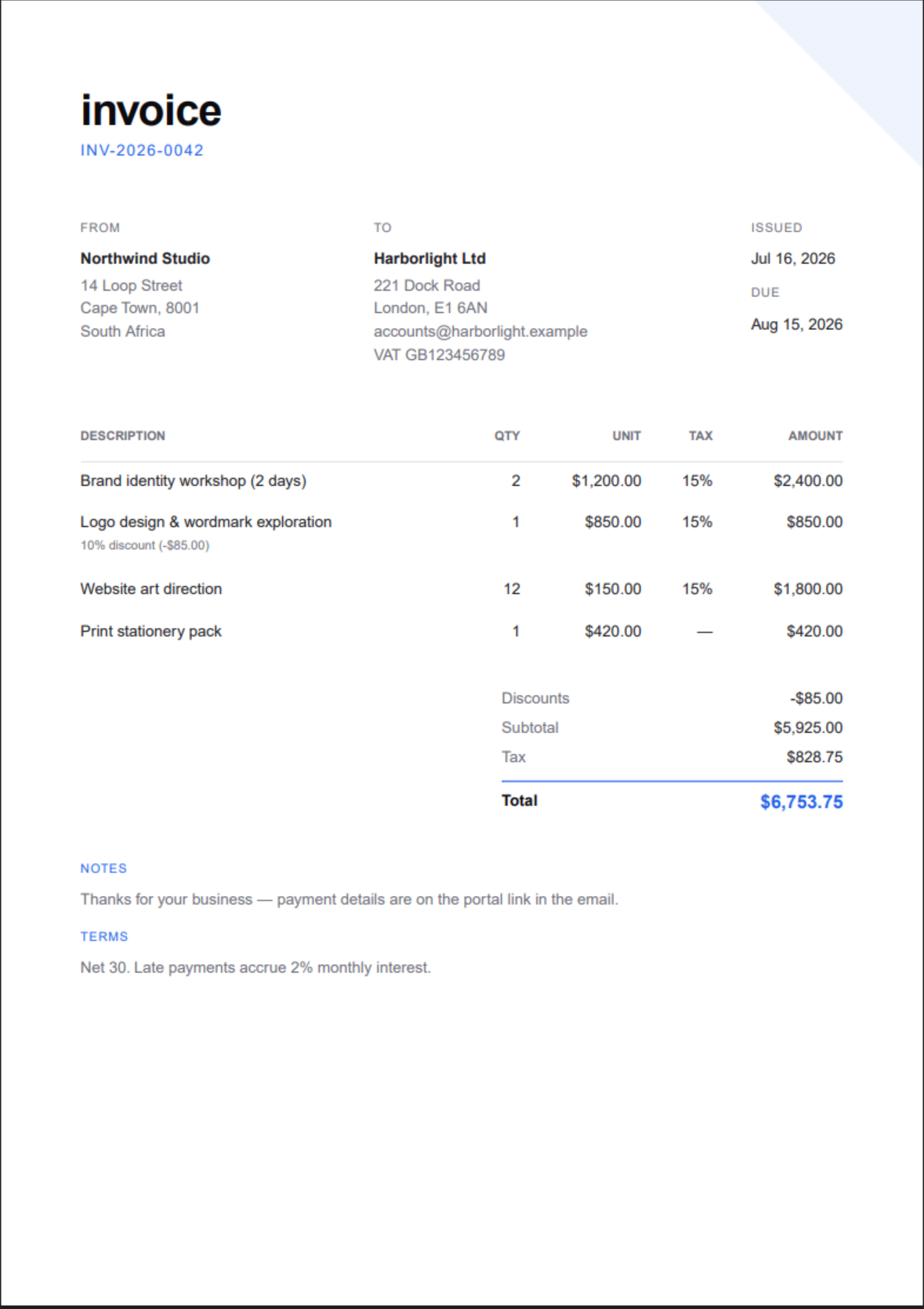The width and height of the screenshot is (924, 1309).
Task: Click the Print stationery unit price $420.00
Action: pos(613,632)
